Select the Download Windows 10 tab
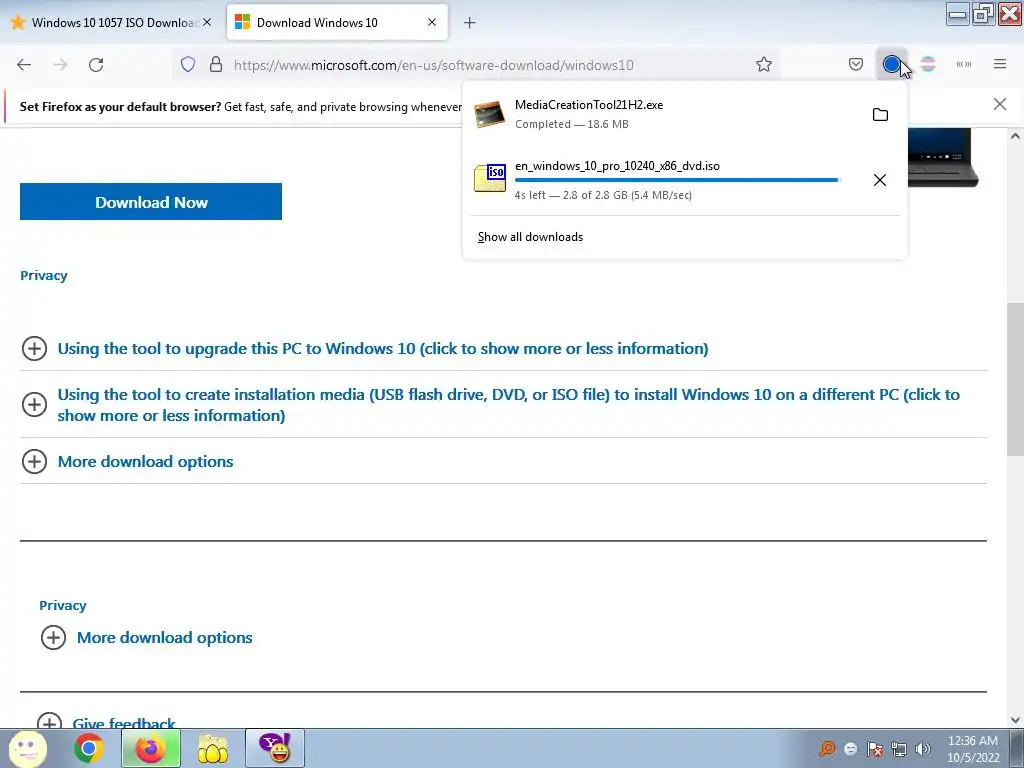Image resolution: width=1024 pixels, height=768 pixels. tap(337, 23)
